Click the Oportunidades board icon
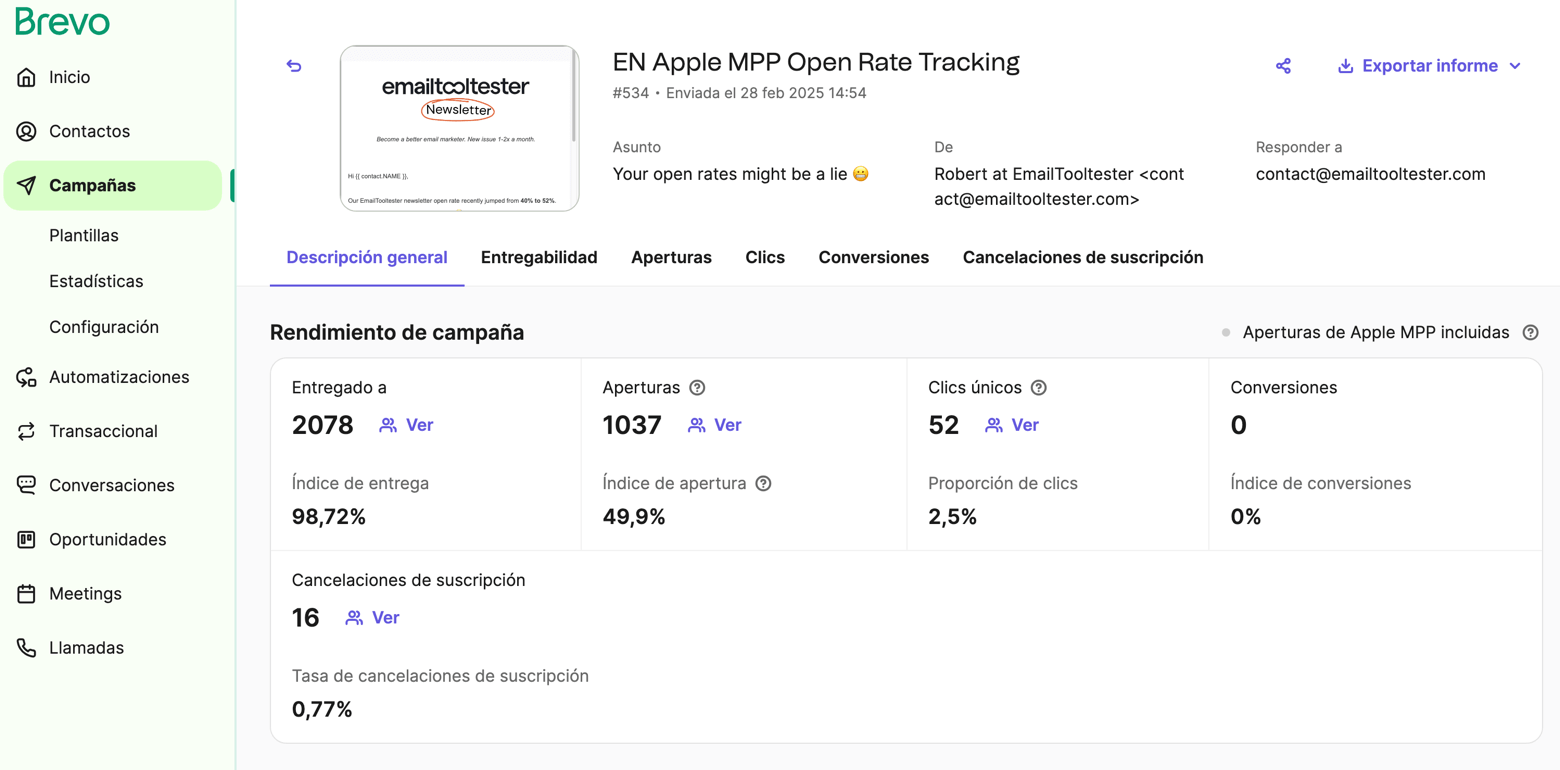 click(27, 539)
